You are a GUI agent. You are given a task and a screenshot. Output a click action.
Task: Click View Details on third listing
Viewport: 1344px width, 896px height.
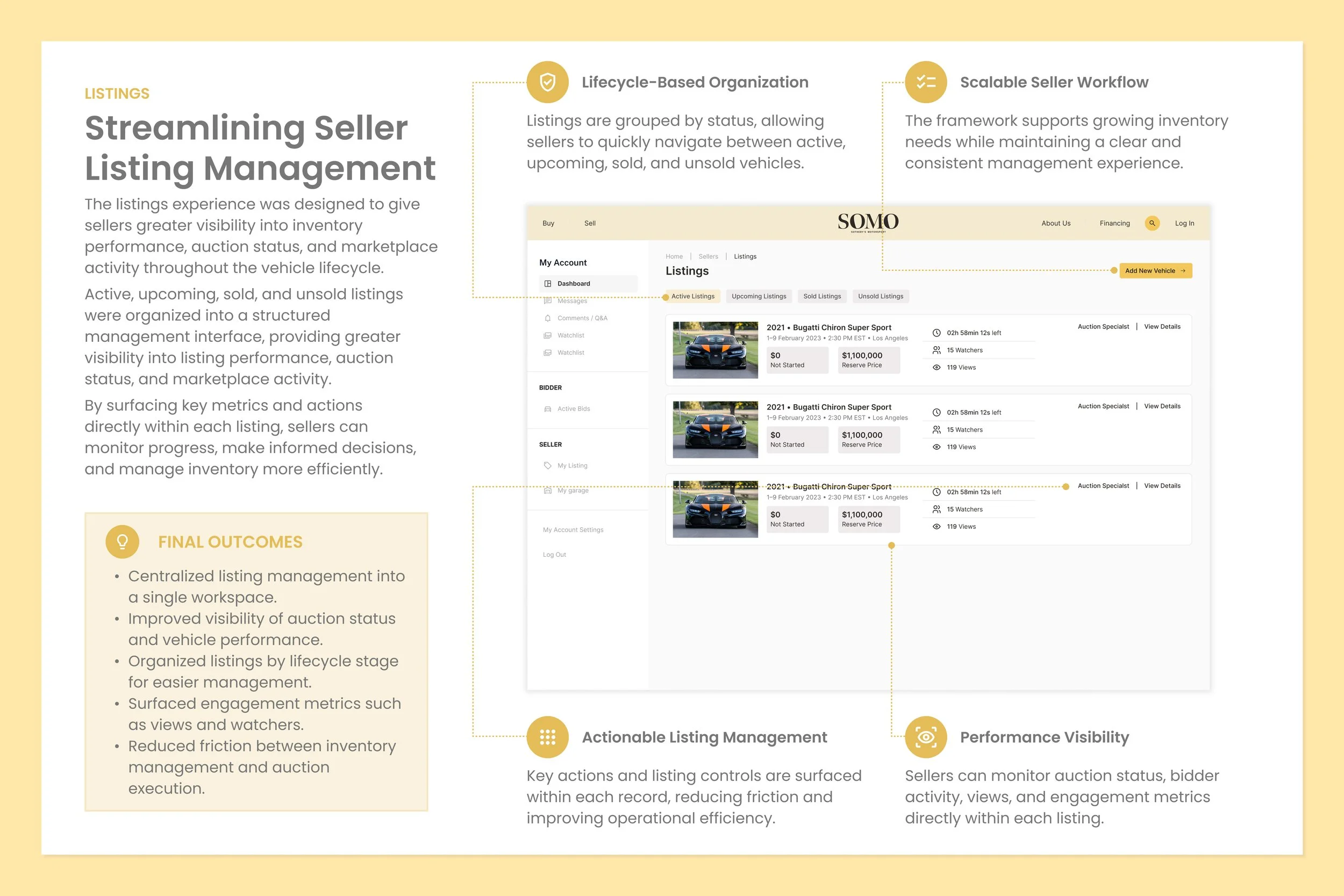(x=1162, y=486)
